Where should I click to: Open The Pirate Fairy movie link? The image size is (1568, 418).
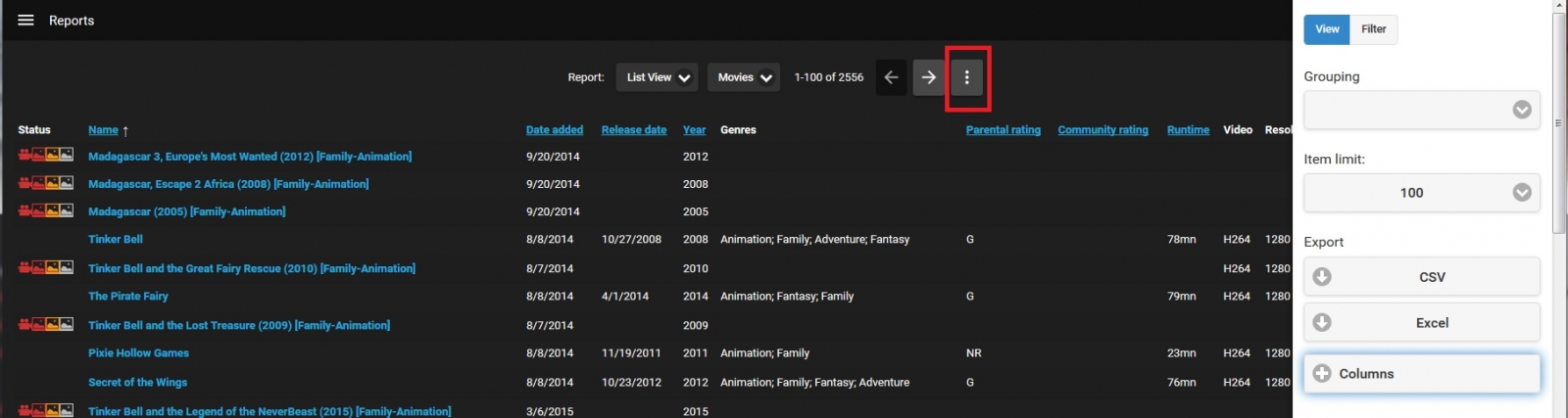[128, 296]
